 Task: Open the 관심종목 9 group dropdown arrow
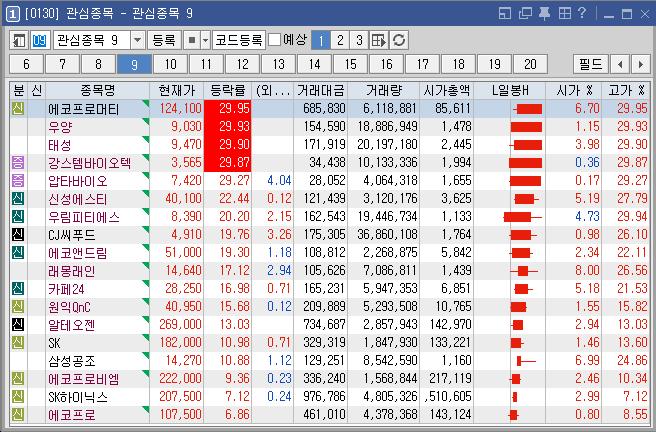coord(137,41)
